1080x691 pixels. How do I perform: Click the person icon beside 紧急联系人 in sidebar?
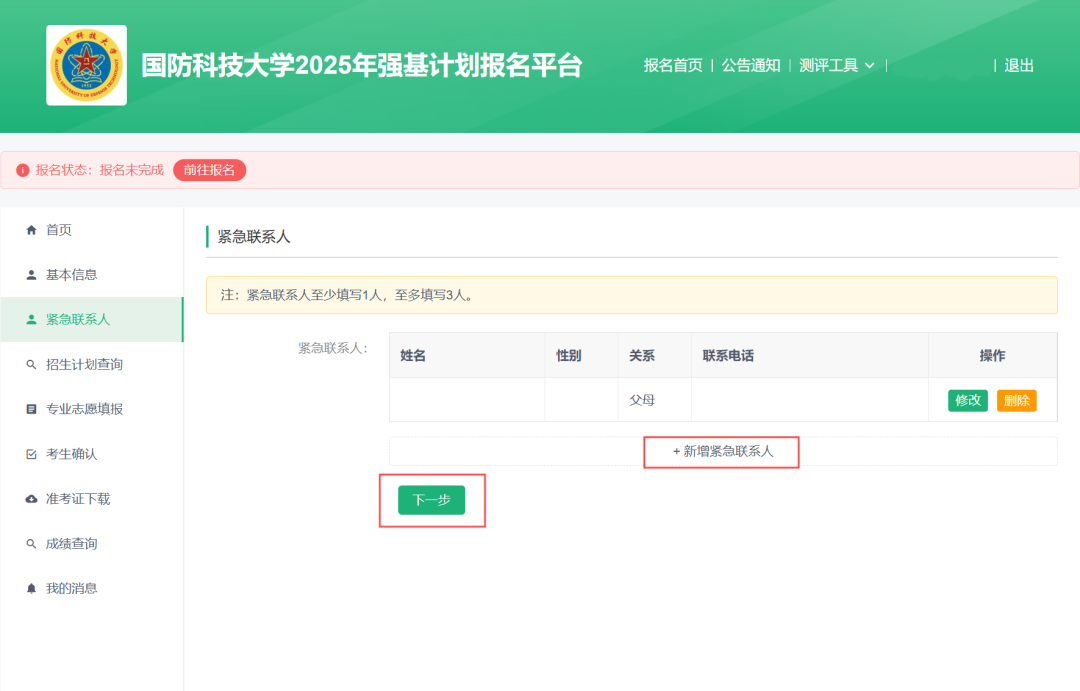(x=31, y=320)
